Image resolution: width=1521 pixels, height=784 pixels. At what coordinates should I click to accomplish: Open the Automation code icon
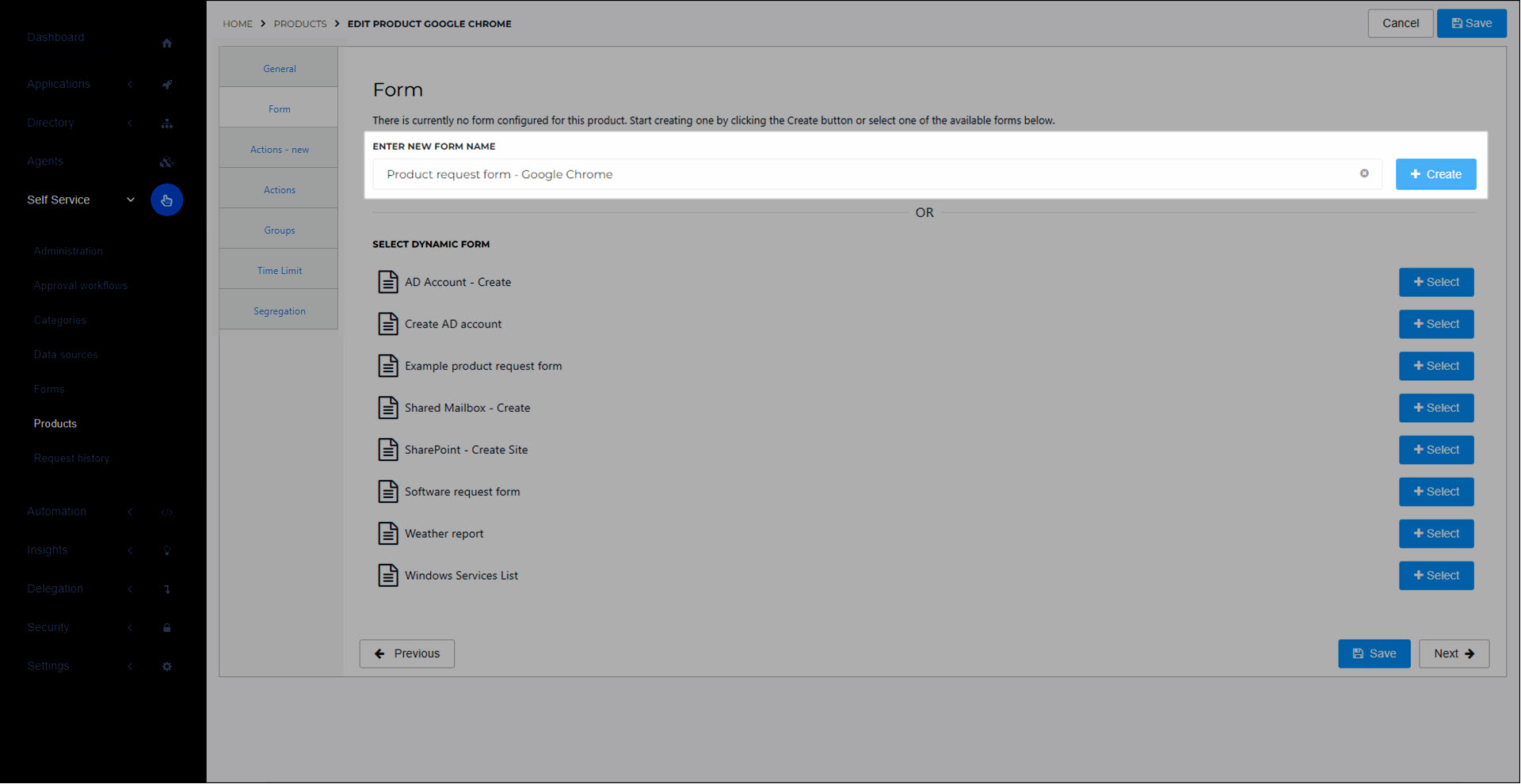click(x=166, y=512)
